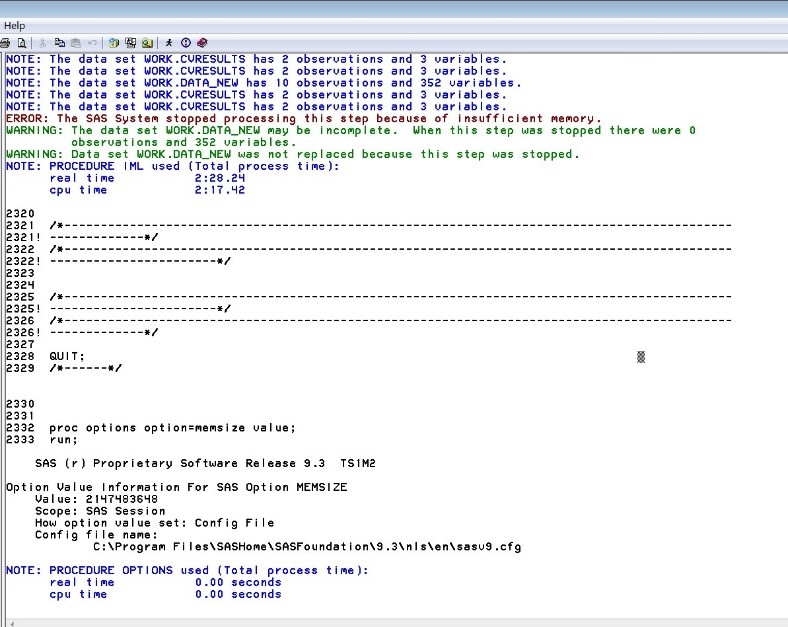This screenshot has height=627, width=788.
Task: Click log line number 2321
Action: tap(20, 226)
